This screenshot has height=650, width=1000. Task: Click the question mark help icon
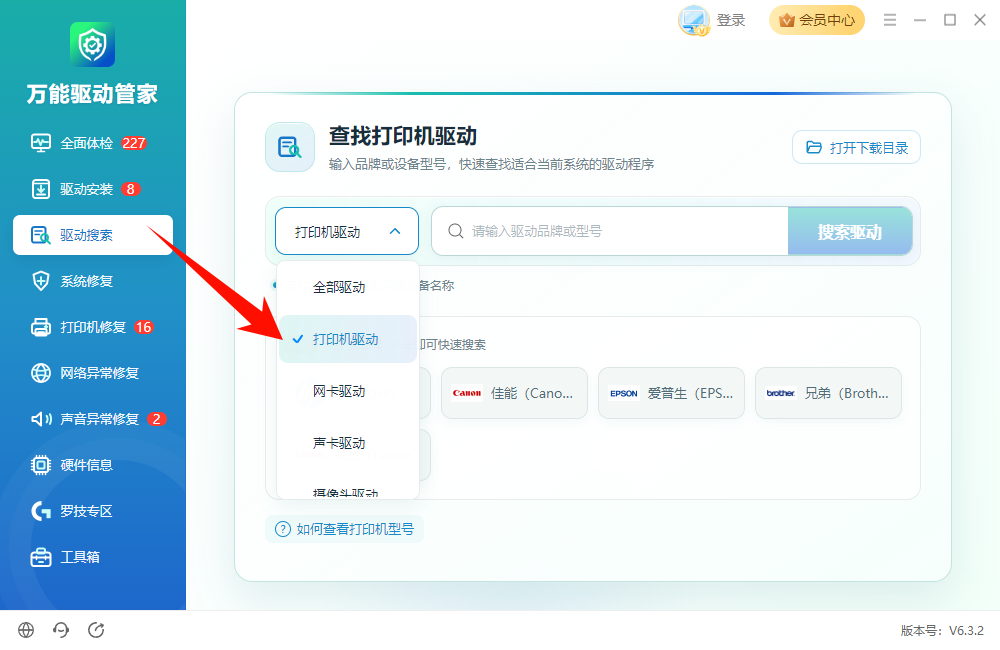tap(283, 529)
